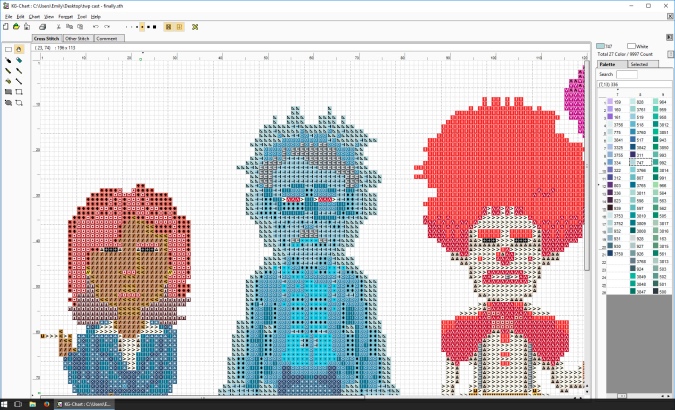Click the current color 747 swatch

(x=600, y=46)
